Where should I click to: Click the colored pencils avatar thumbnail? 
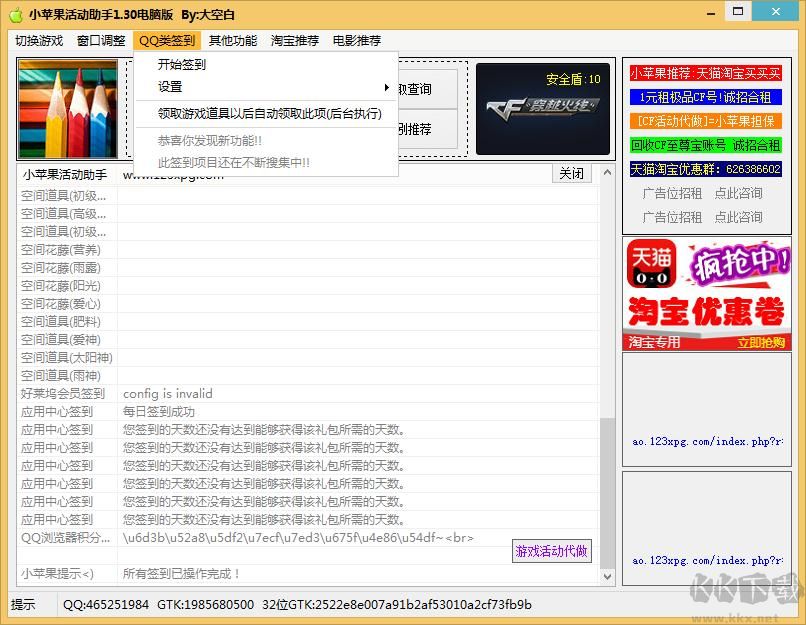[68, 108]
